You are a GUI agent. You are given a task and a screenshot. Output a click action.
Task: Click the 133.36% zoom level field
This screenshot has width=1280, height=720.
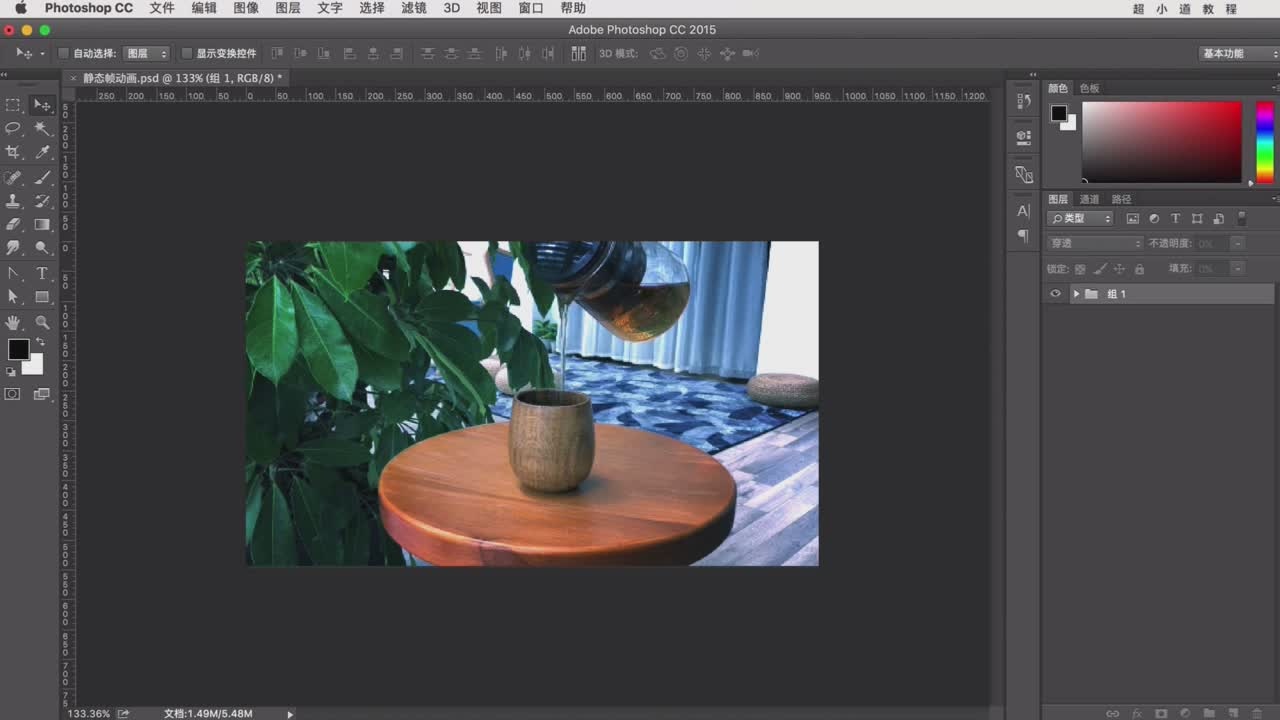pyautogui.click(x=88, y=714)
